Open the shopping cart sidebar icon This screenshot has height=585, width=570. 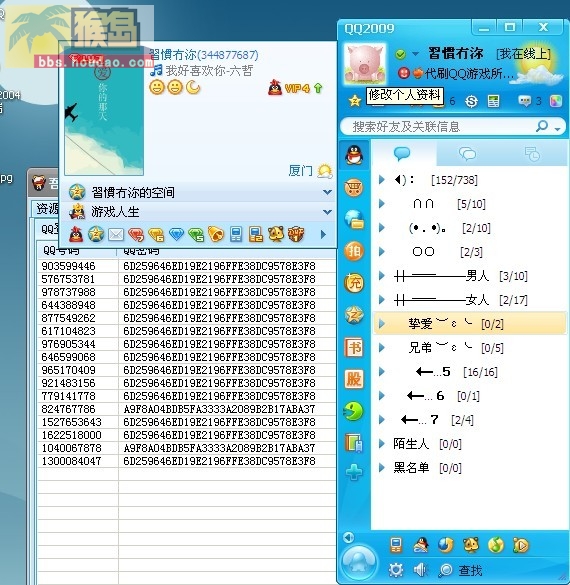point(354,187)
